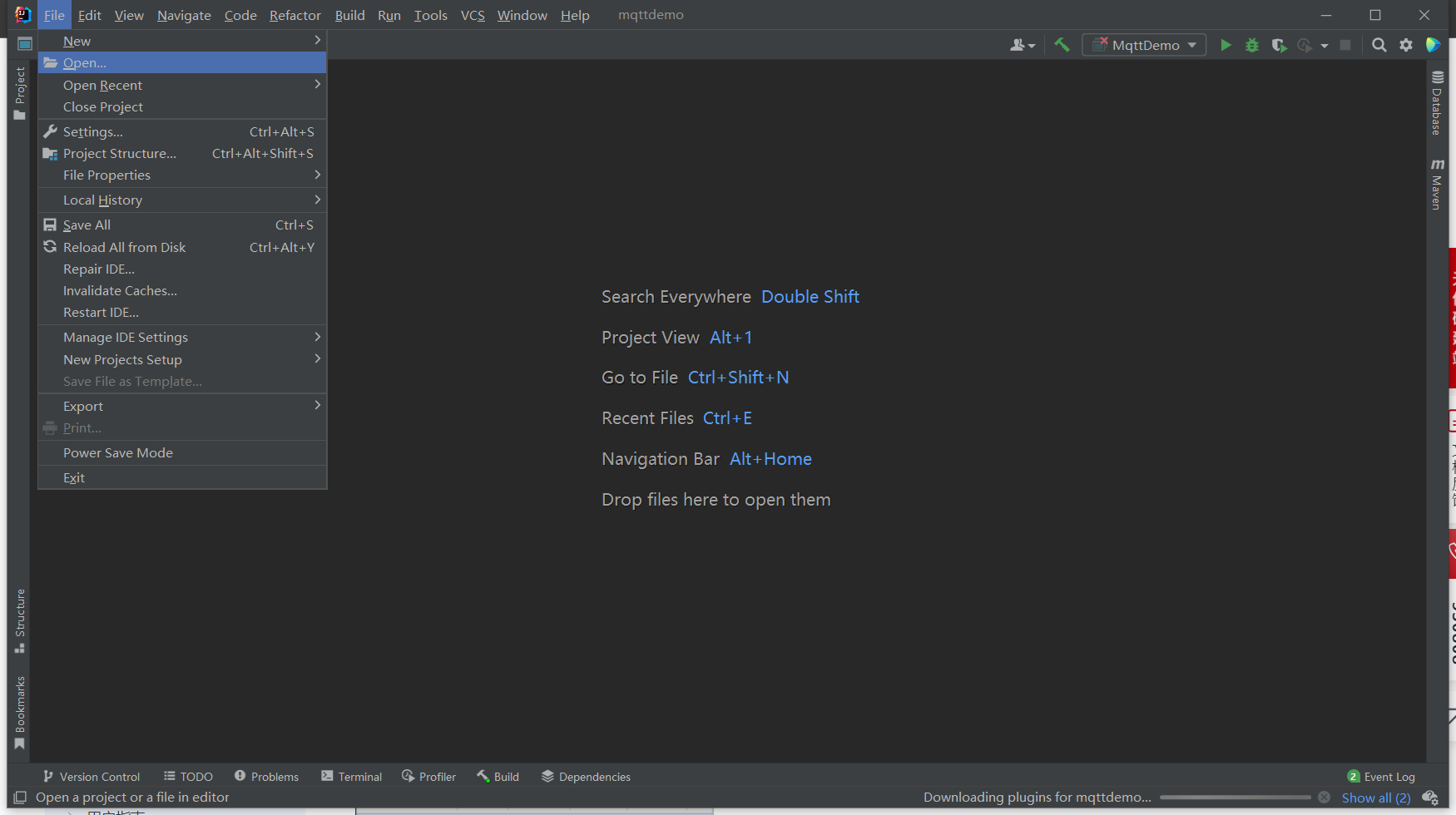Open the Tools menu

(431, 15)
